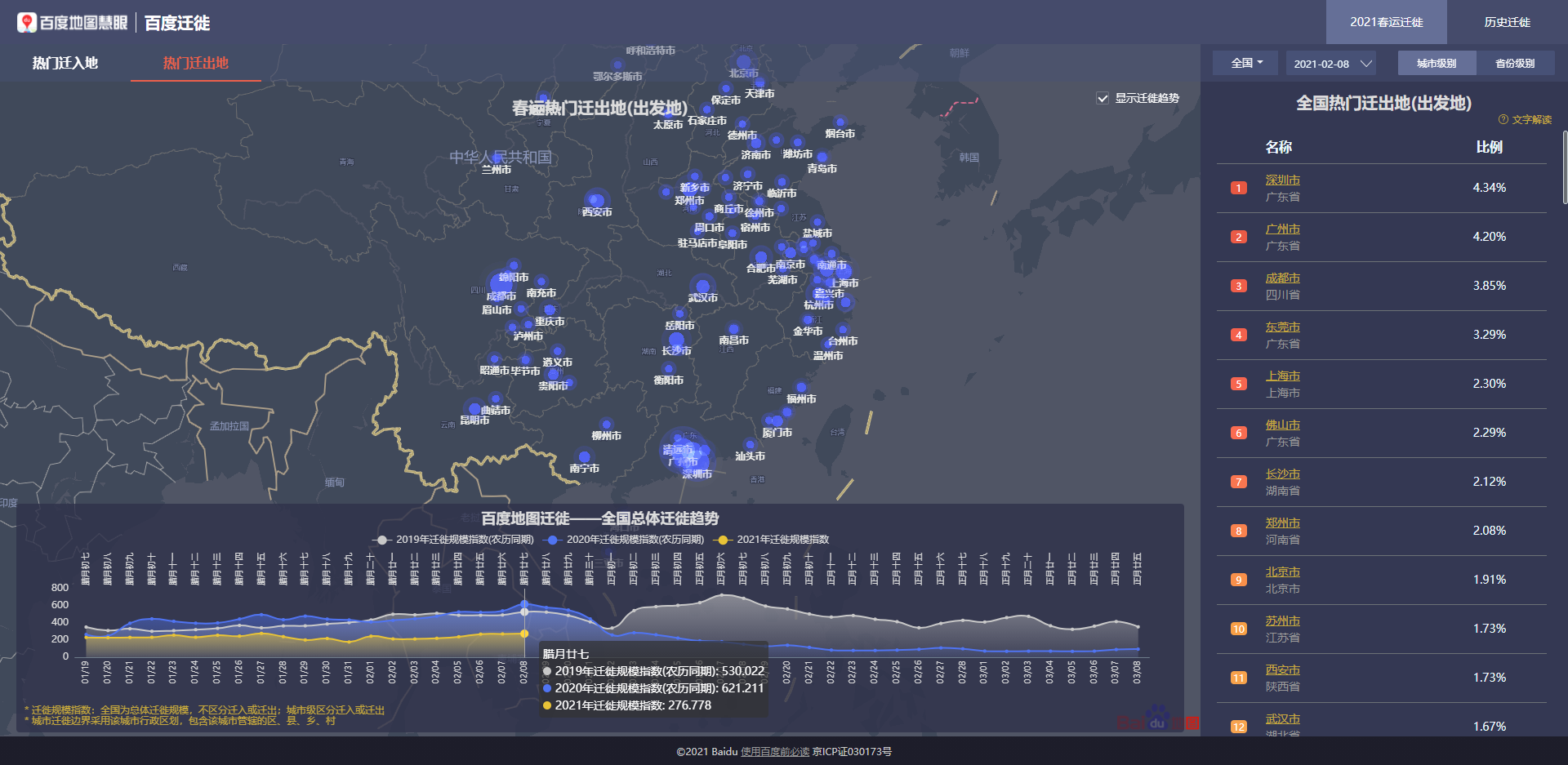Open the 成都市 link in ranking list

pos(1282,278)
